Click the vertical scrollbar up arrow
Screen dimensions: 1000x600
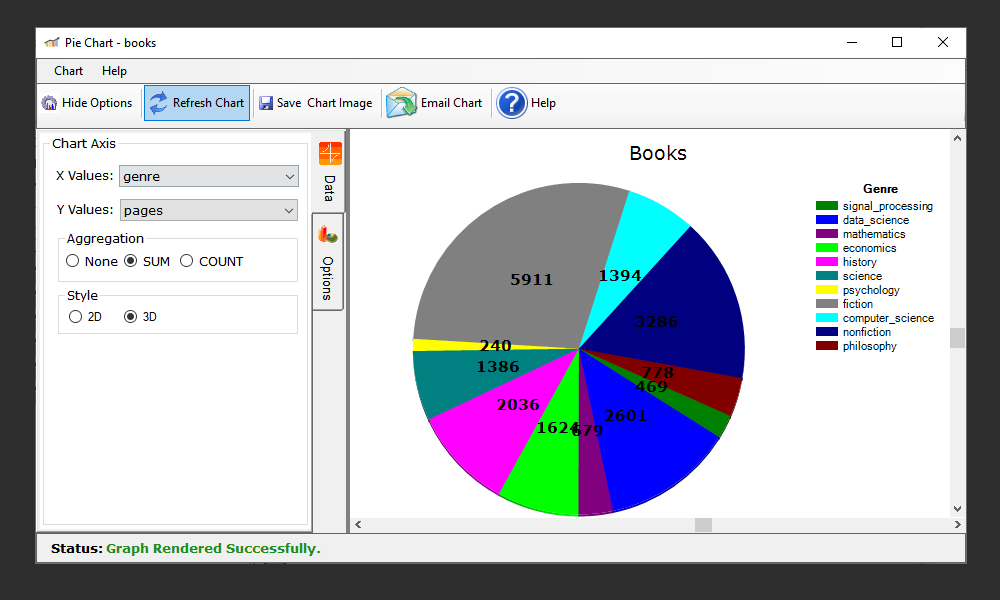(x=957, y=138)
